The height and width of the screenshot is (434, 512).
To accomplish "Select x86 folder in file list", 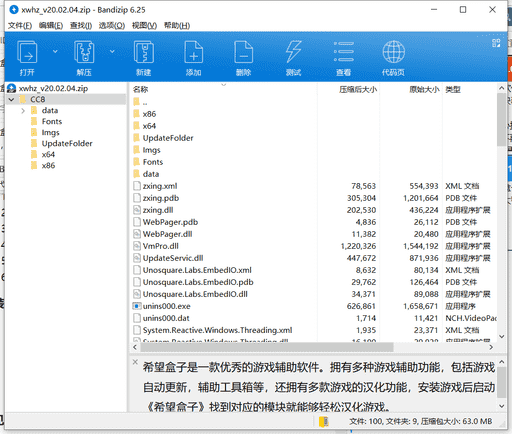I will [x=149, y=114].
